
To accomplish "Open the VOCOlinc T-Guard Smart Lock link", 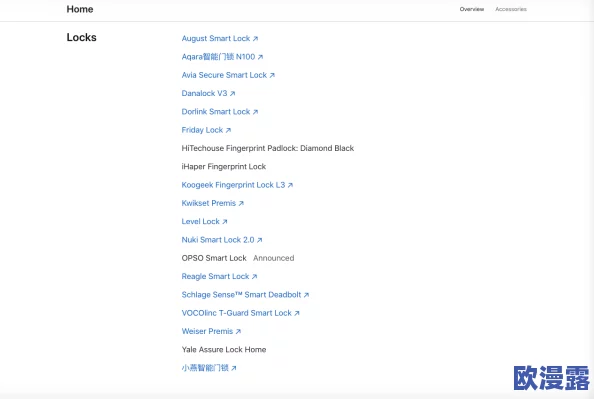I will [x=241, y=313].
